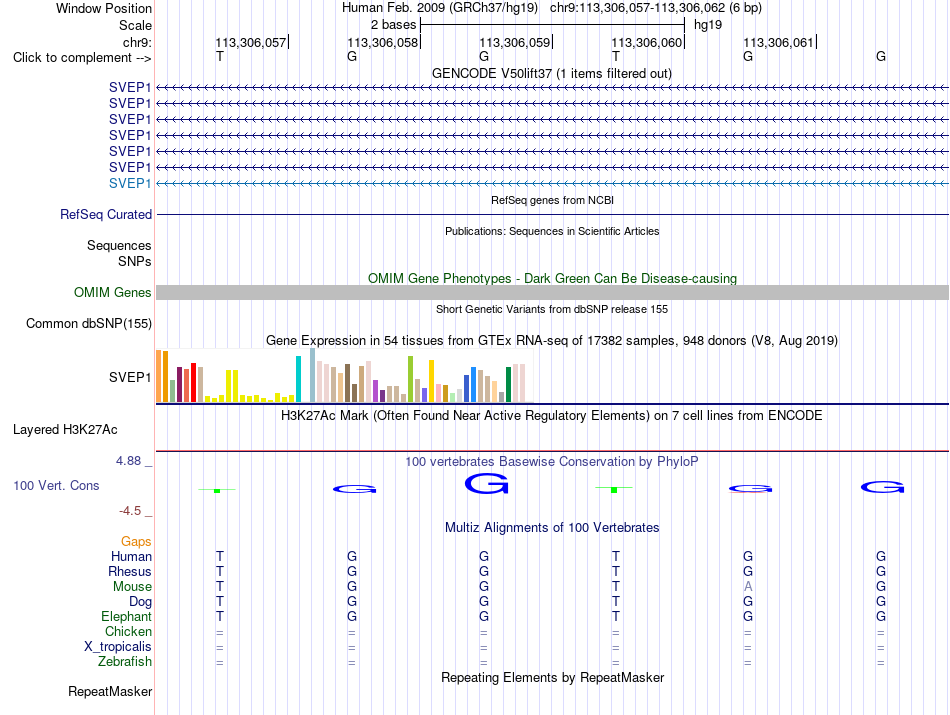The width and height of the screenshot is (950, 715).
Task: Click SVEP1 label beside GTEx bar chart
Action: click(130, 377)
